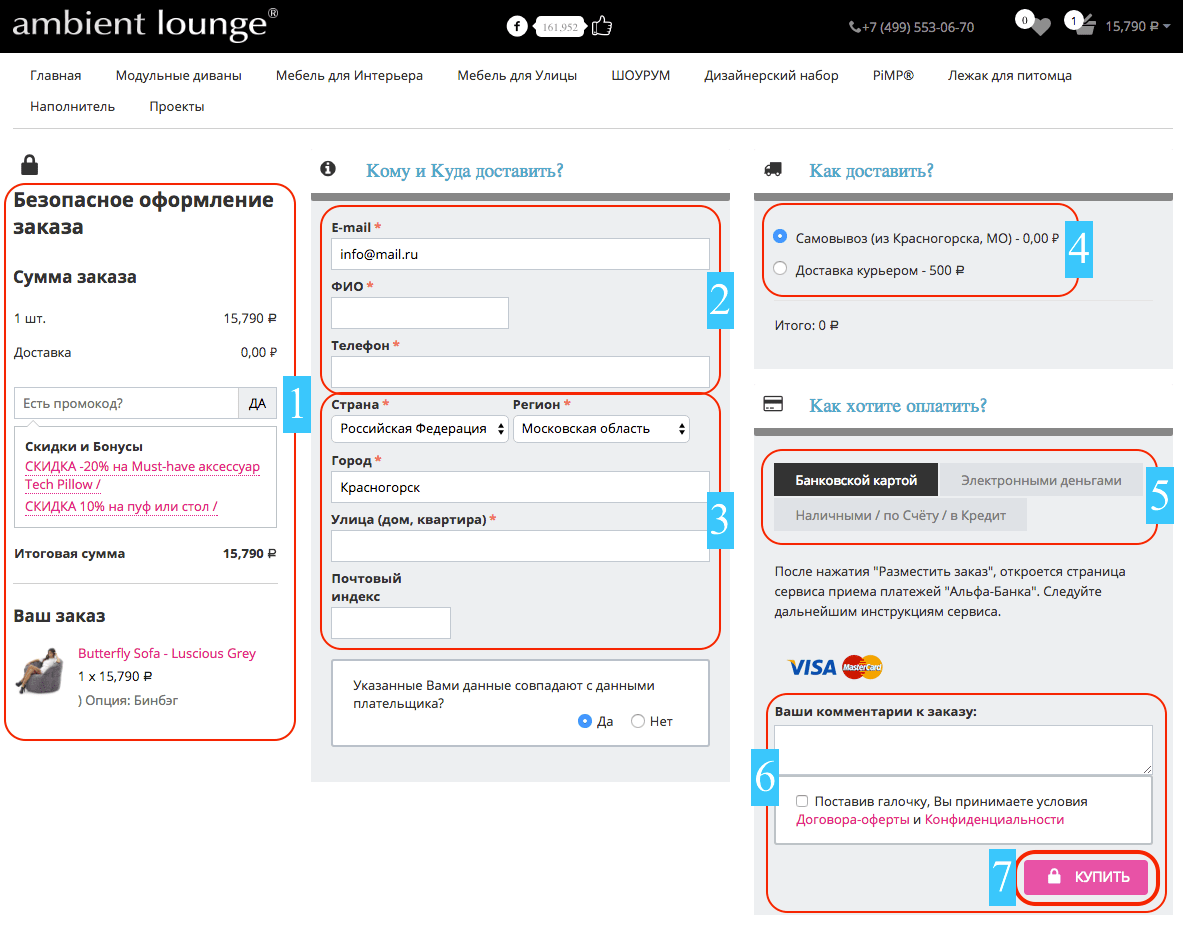
Task: Click the MasterCard logo
Action: tap(862, 667)
